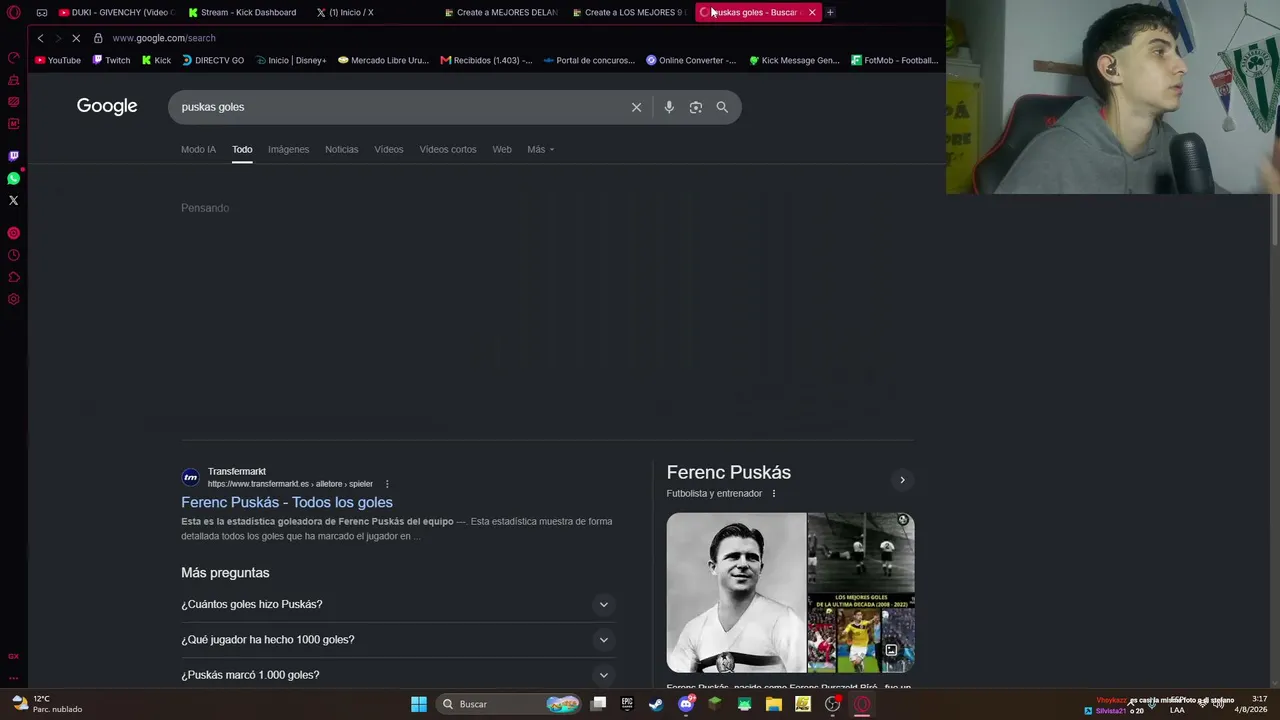Start a voice search with the microphone
Screen dimensions: 1280x720
(669, 107)
